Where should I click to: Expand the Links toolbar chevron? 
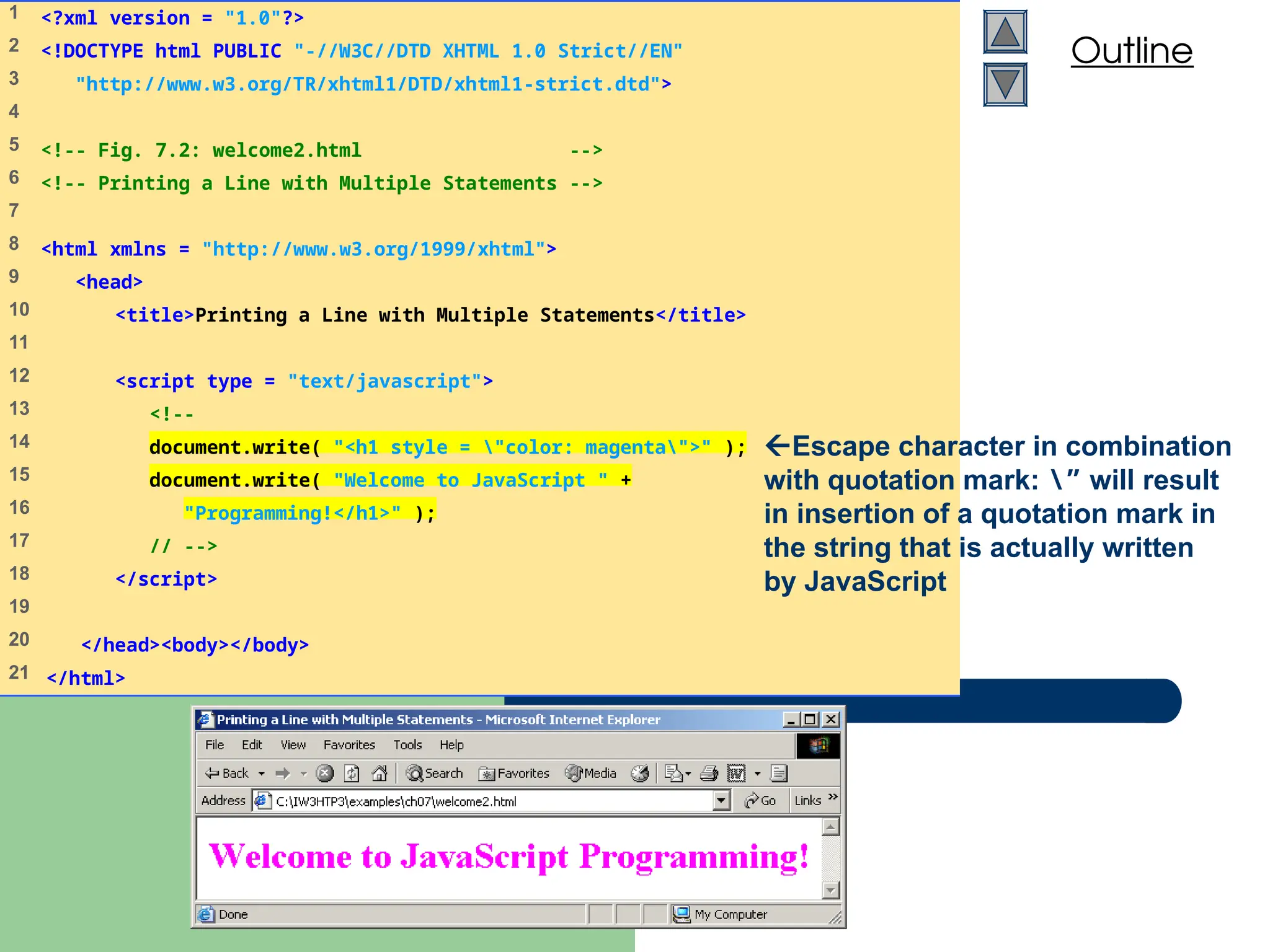tap(833, 797)
